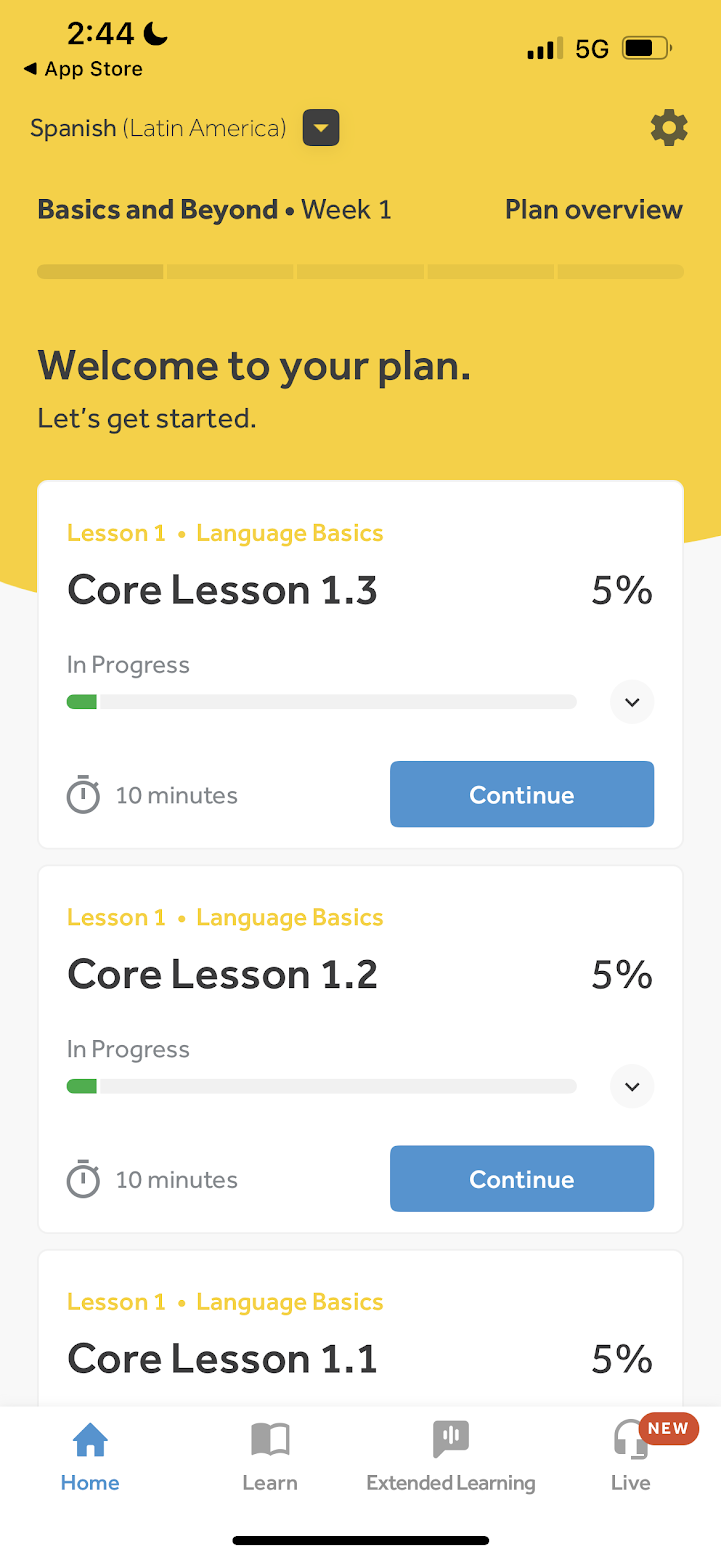
Task: Tap the Core Lesson 1.2 title
Action: click(222, 975)
